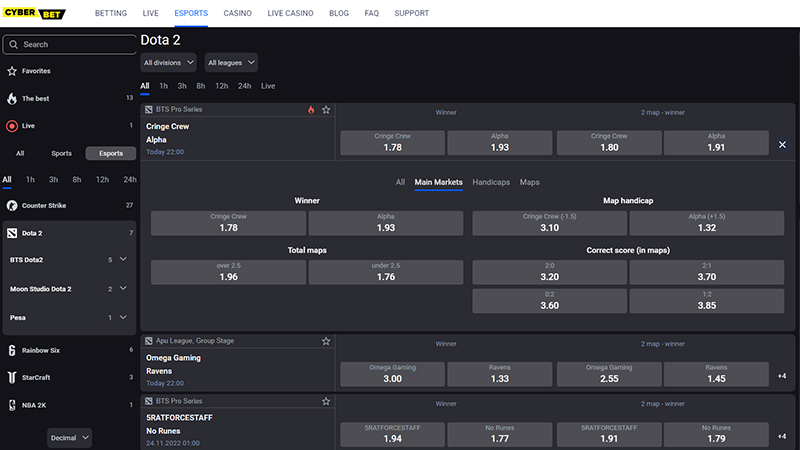Favorite the 5RATFORCESTAFF vs No Runes match
Image resolution: width=800 pixels, height=450 pixels.
326,402
